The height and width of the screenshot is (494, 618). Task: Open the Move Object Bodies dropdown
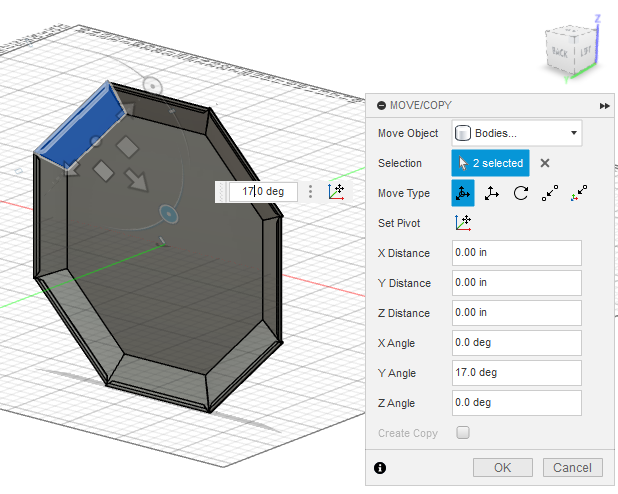tap(517, 133)
